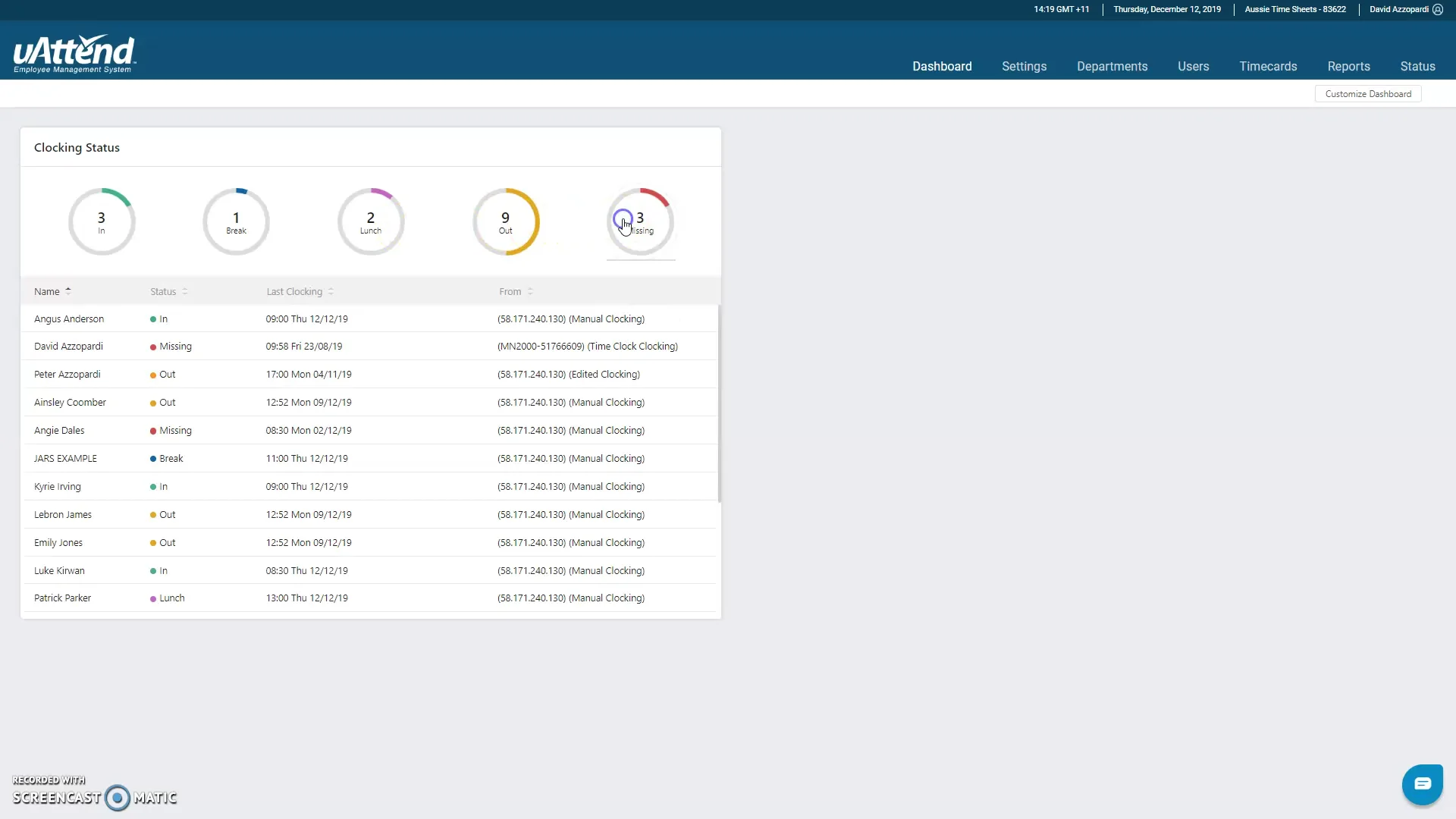The width and height of the screenshot is (1456, 819).
Task: Click the clocking table scrollbar
Action: 719,403
